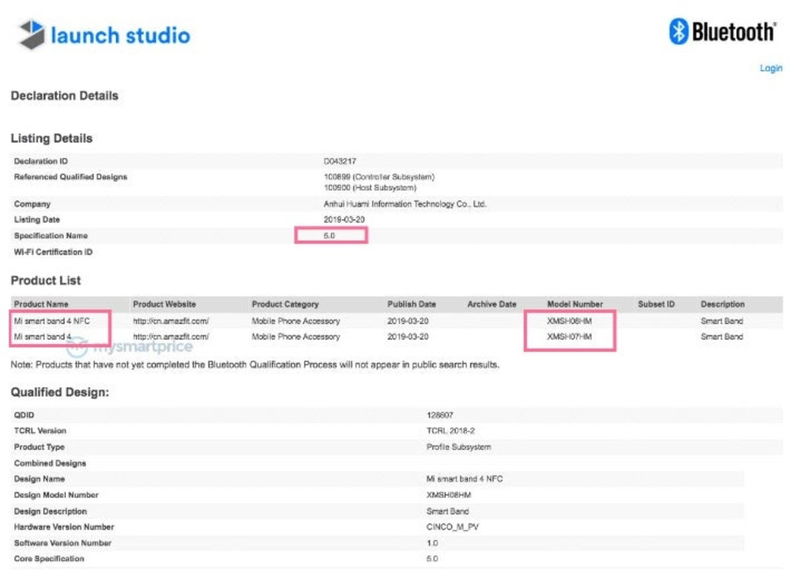
Task: Click Mi smart band 4 NFC in the product list
Action: 52,321
